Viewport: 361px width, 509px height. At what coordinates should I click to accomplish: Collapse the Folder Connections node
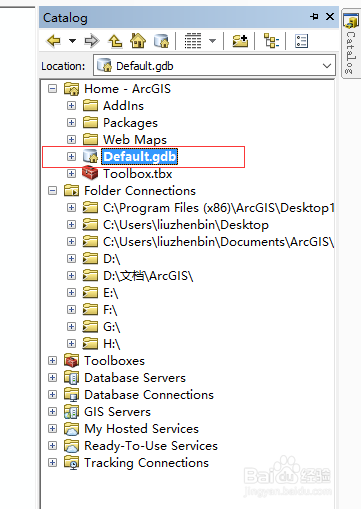pos(52,191)
